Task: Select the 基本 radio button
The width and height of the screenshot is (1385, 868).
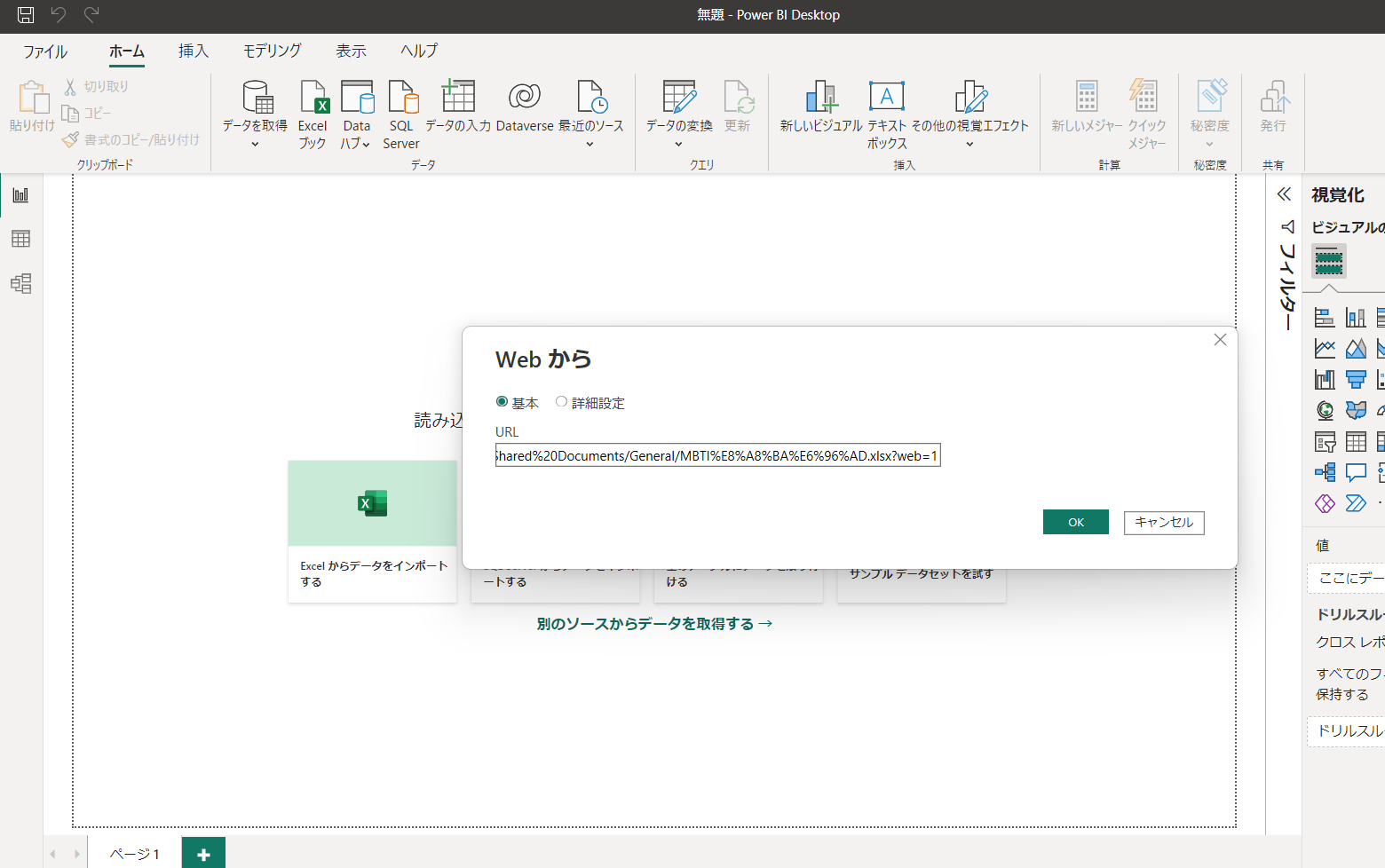Action: 502,402
